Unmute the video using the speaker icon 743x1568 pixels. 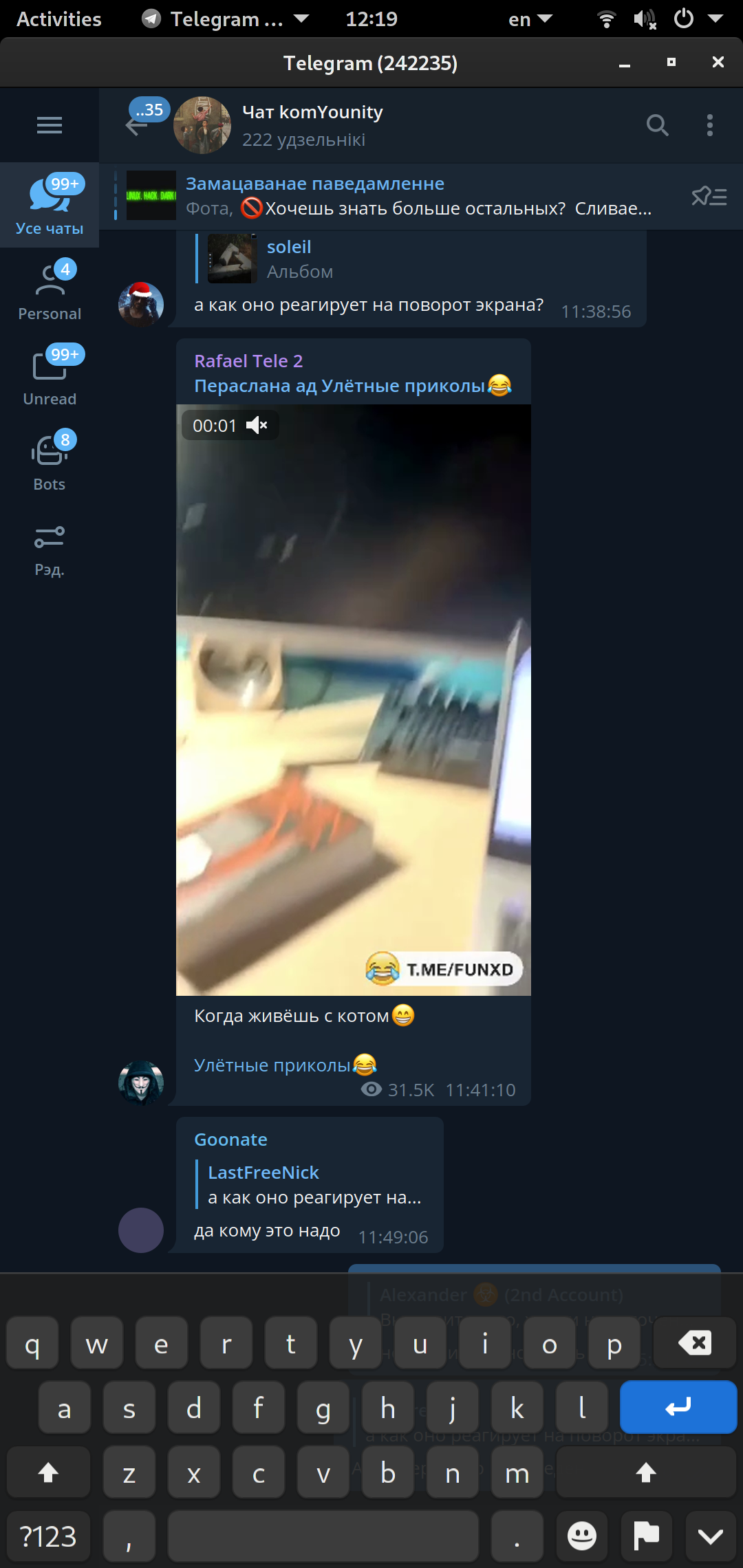coord(257,426)
